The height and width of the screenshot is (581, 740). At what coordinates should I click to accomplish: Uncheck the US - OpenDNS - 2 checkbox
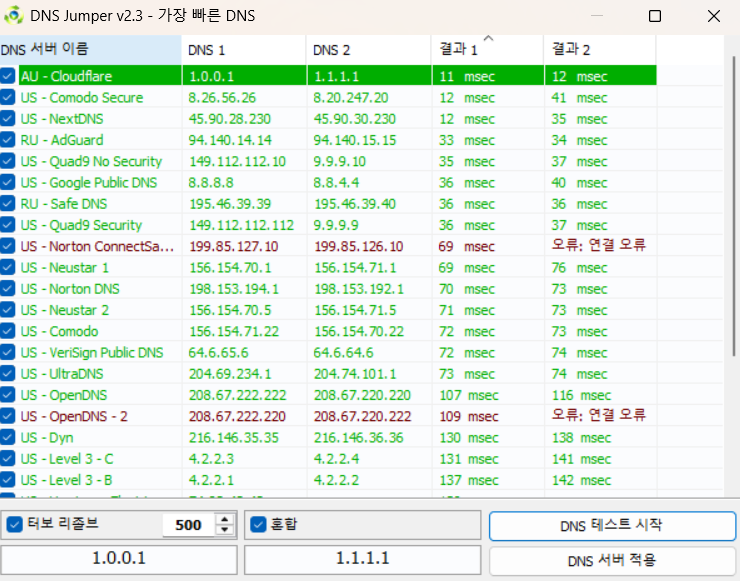pos(8,416)
